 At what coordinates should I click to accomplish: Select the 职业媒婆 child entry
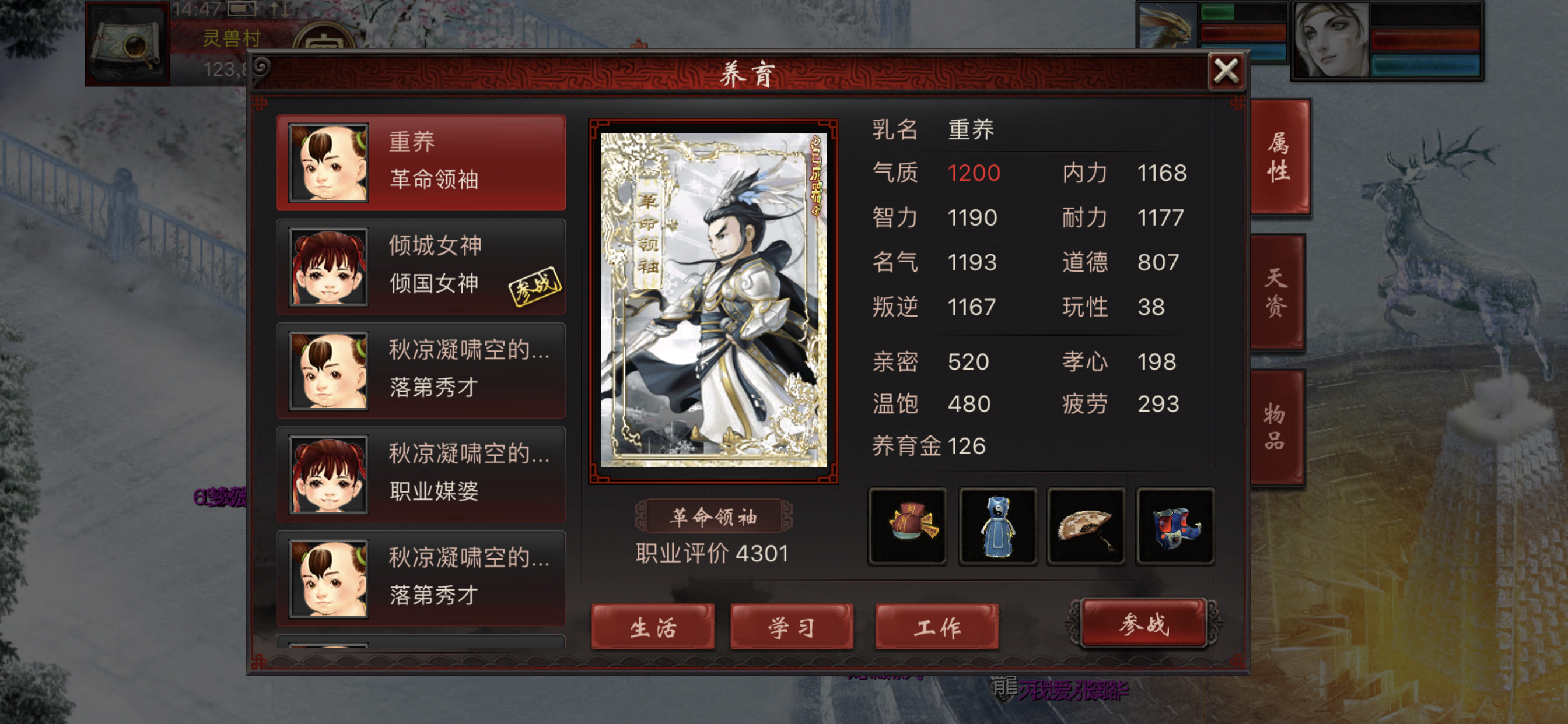click(x=421, y=474)
